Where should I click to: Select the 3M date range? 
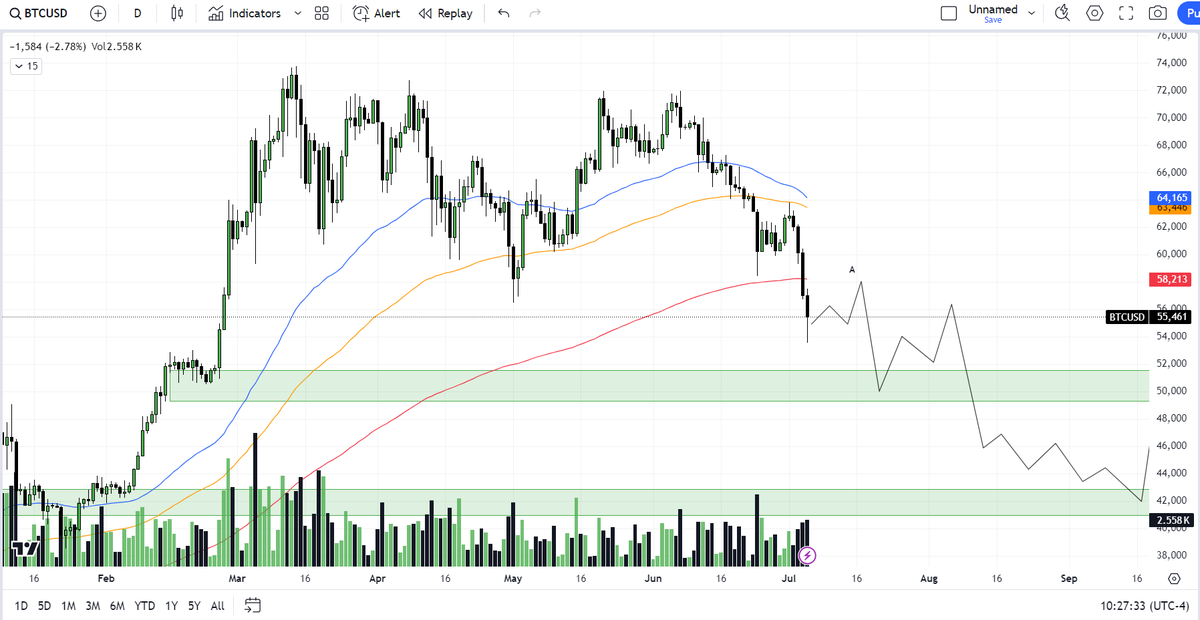point(93,605)
